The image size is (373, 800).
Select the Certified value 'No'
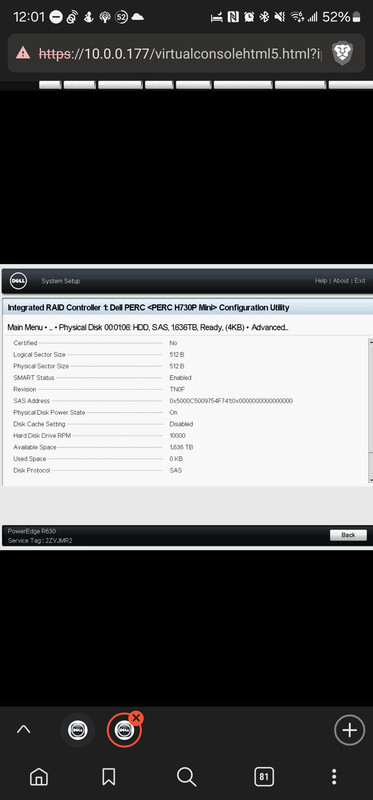click(x=173, y=343)
